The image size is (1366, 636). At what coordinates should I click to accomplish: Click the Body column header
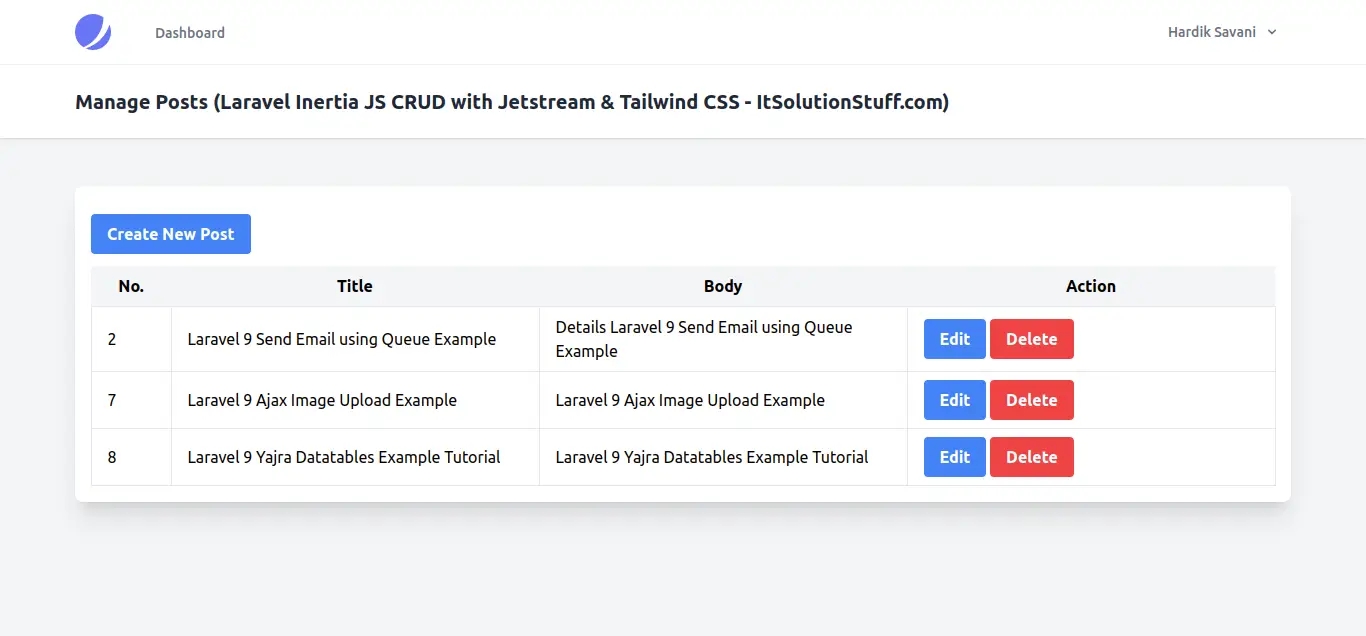coord(723,286)
